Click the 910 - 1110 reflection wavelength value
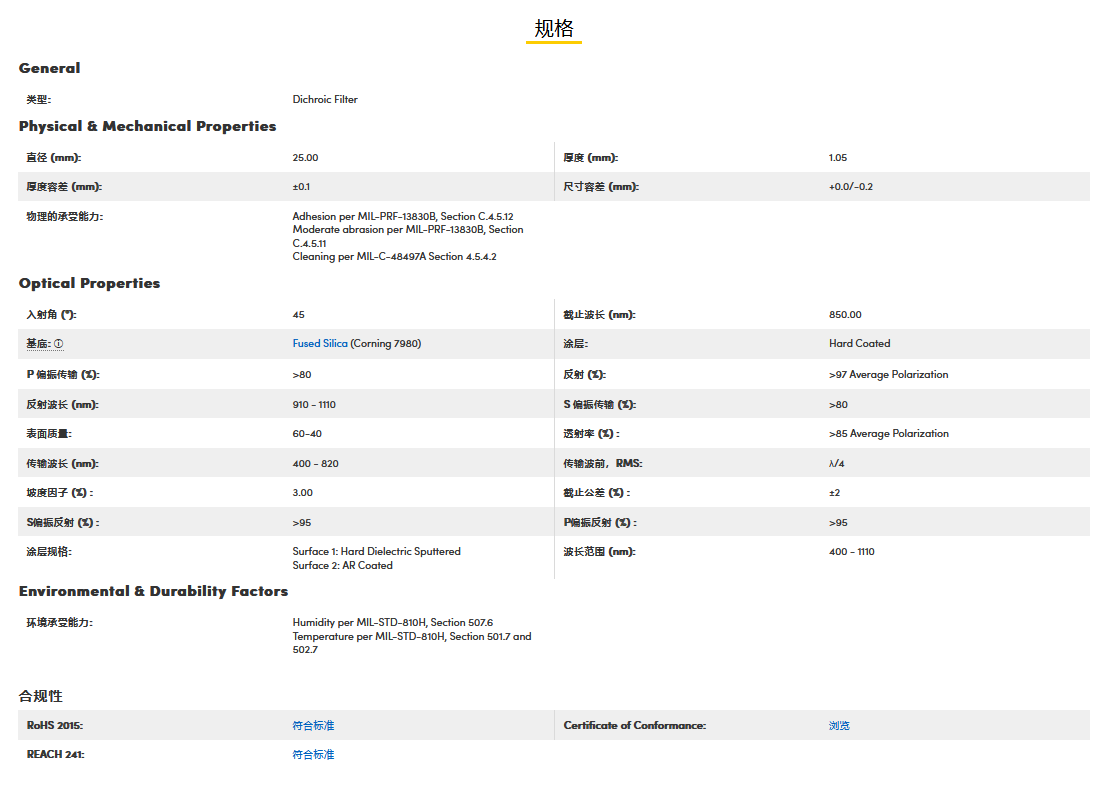The height and width of the screenshot is (796, 1097). click(313, 405)
